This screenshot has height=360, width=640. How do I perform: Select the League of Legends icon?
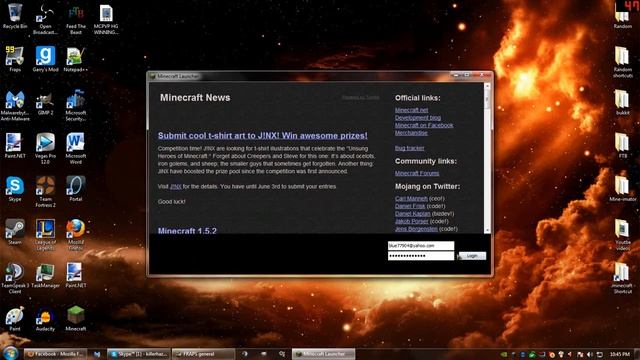click(x=45, y=235)
